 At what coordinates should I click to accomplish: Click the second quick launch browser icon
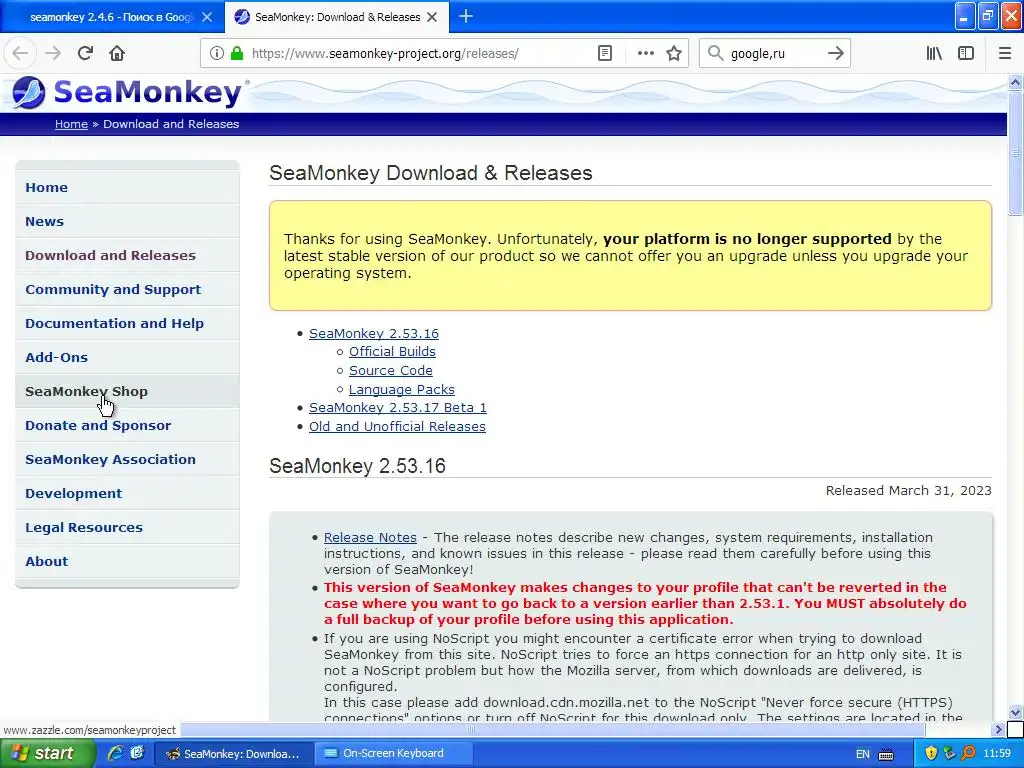(x=137, y=753)
